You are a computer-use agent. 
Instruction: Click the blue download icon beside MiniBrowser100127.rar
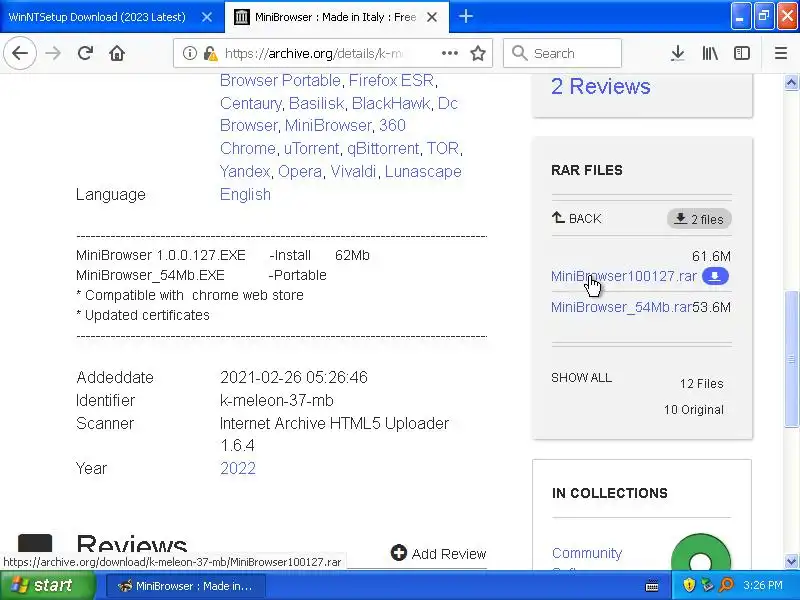(715, 276)
